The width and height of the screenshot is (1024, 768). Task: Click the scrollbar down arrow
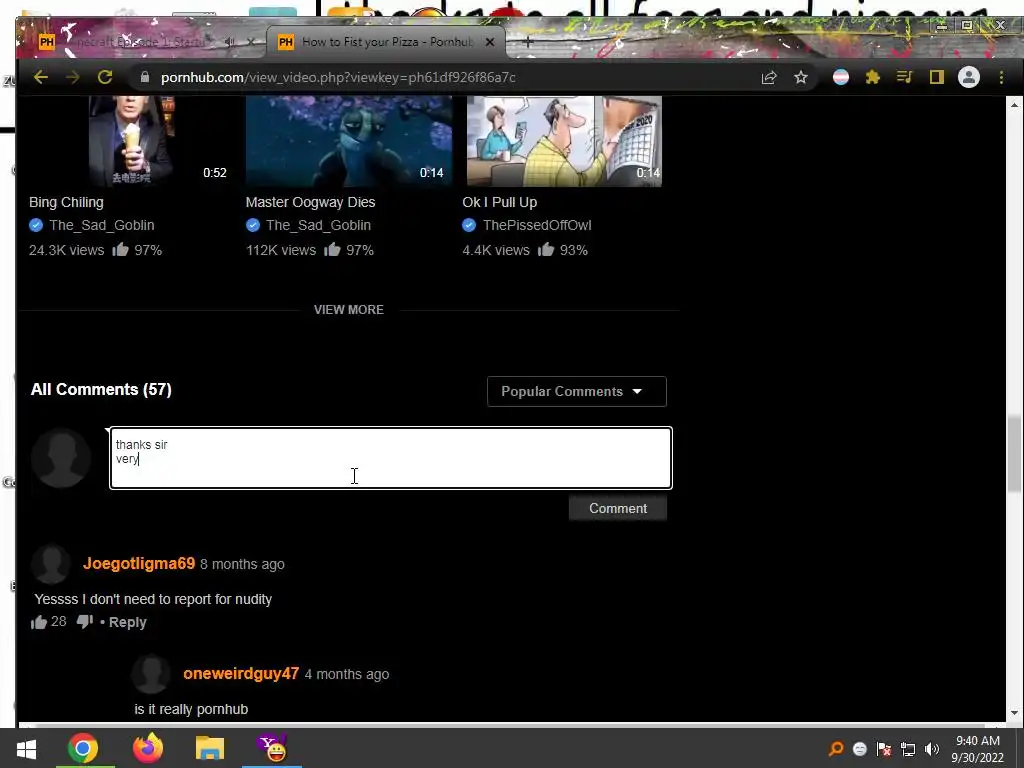click(1014, 713)
